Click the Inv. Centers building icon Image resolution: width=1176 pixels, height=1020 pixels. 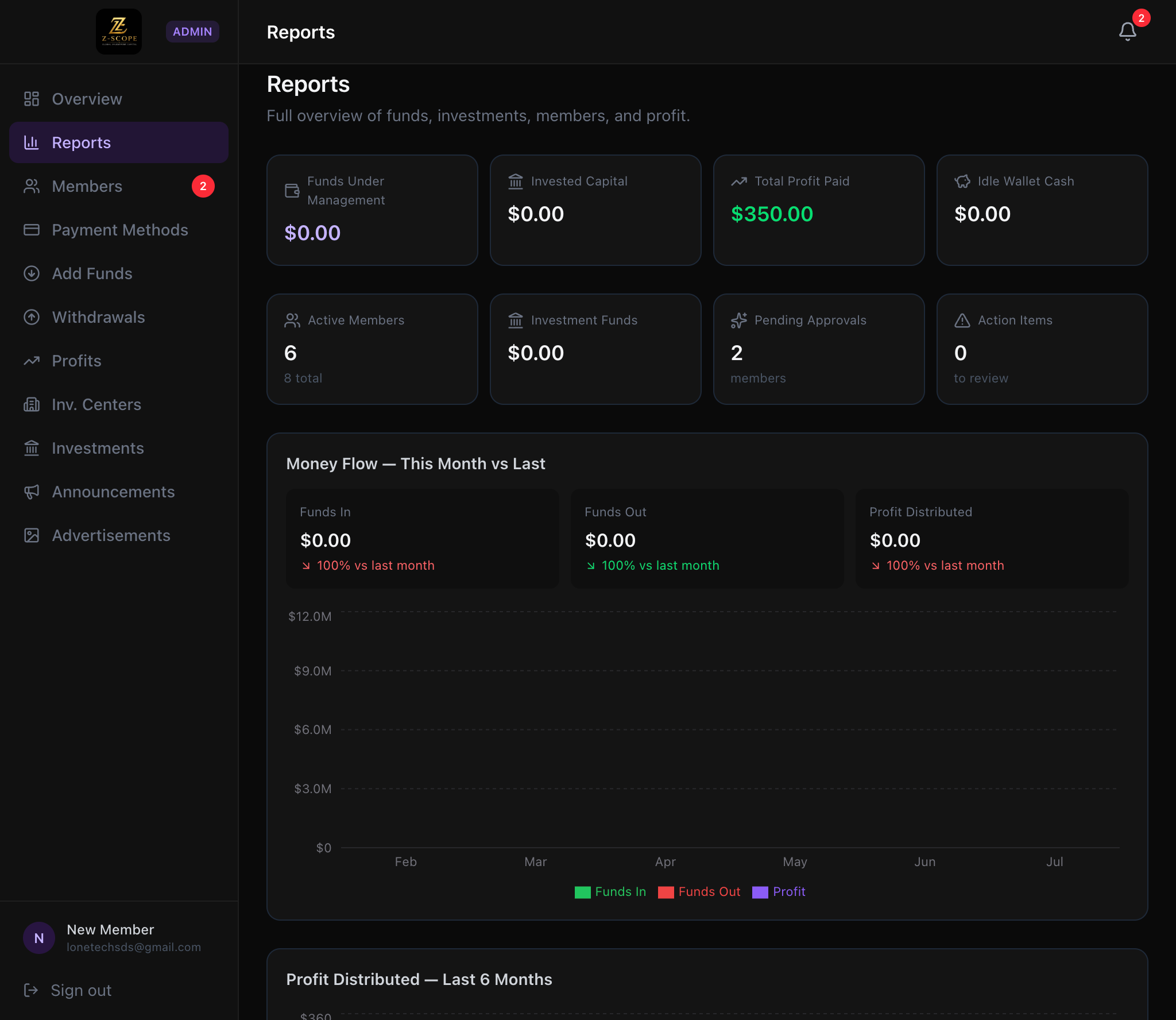(x=32, y=404)
